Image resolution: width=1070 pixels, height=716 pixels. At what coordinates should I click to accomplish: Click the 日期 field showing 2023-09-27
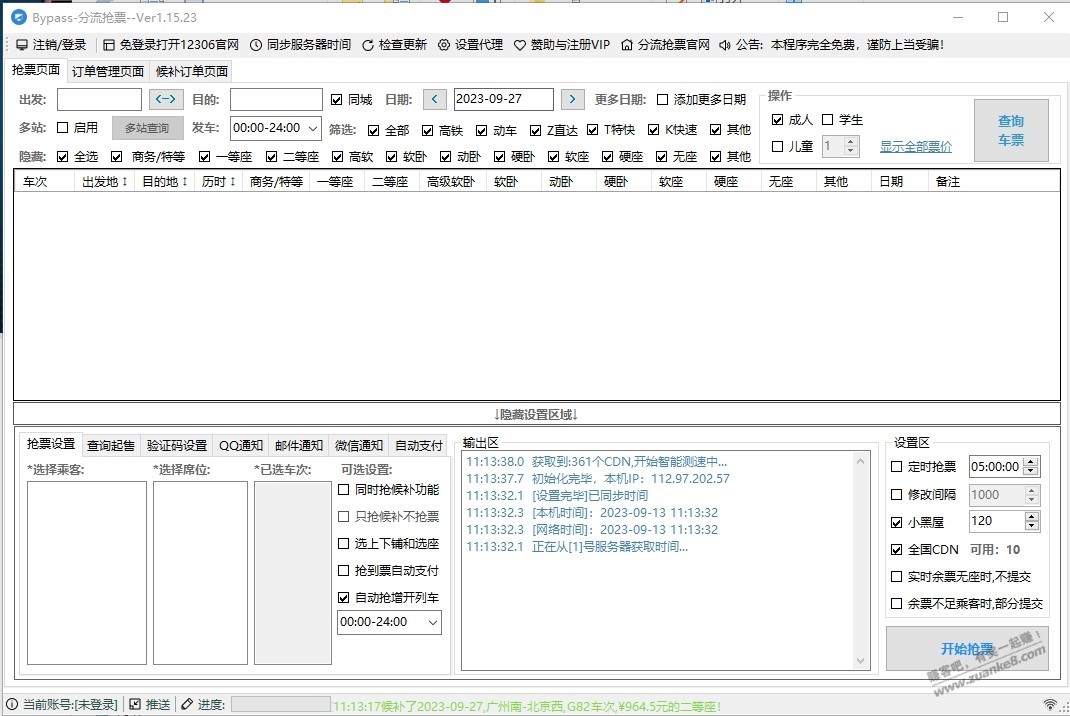(x=504, y=100)
